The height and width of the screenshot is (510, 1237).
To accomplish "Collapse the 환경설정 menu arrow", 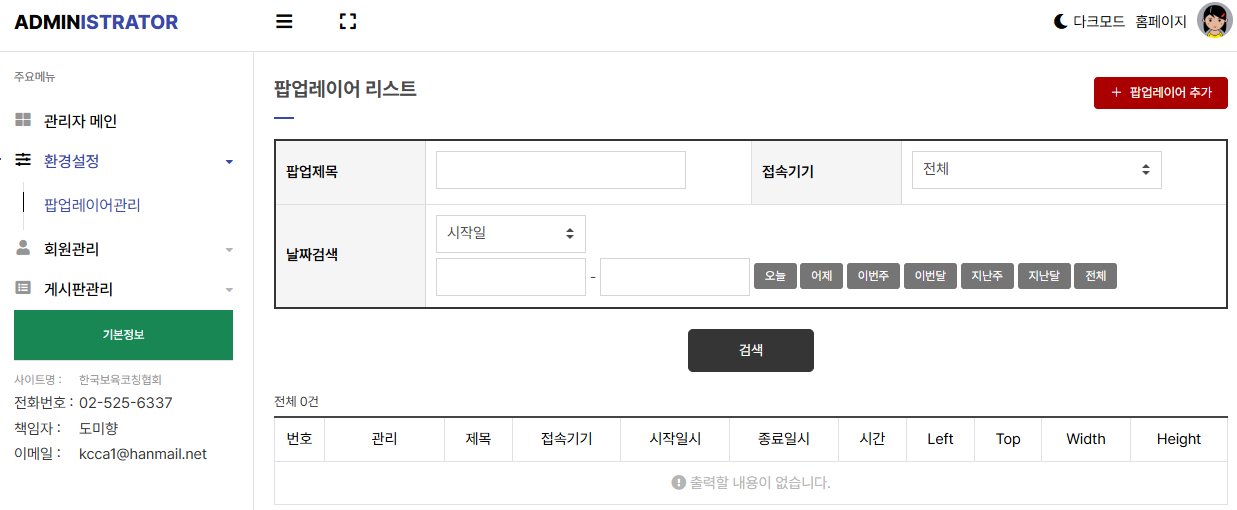I will click(229, 161).
